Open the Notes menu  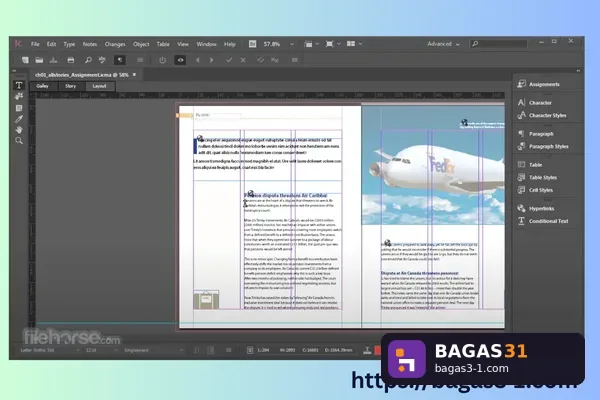click(x=90, y=44)
